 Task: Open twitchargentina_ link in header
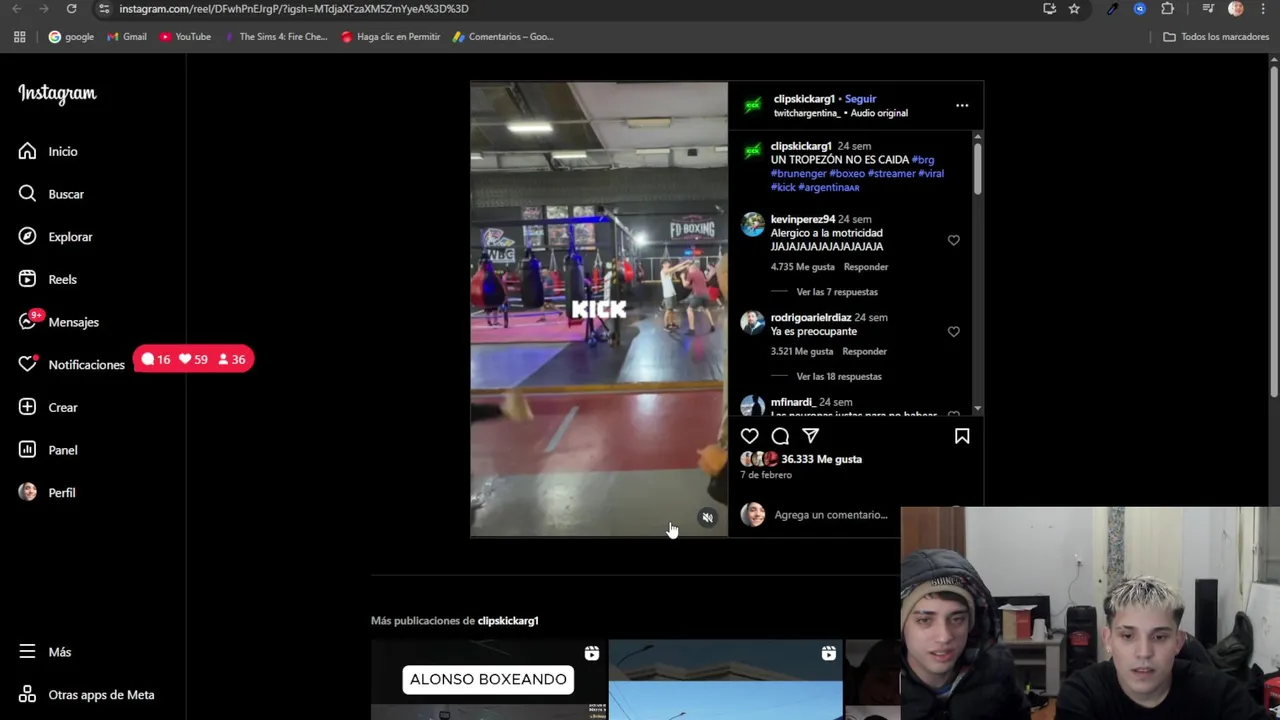coord(807,113)
